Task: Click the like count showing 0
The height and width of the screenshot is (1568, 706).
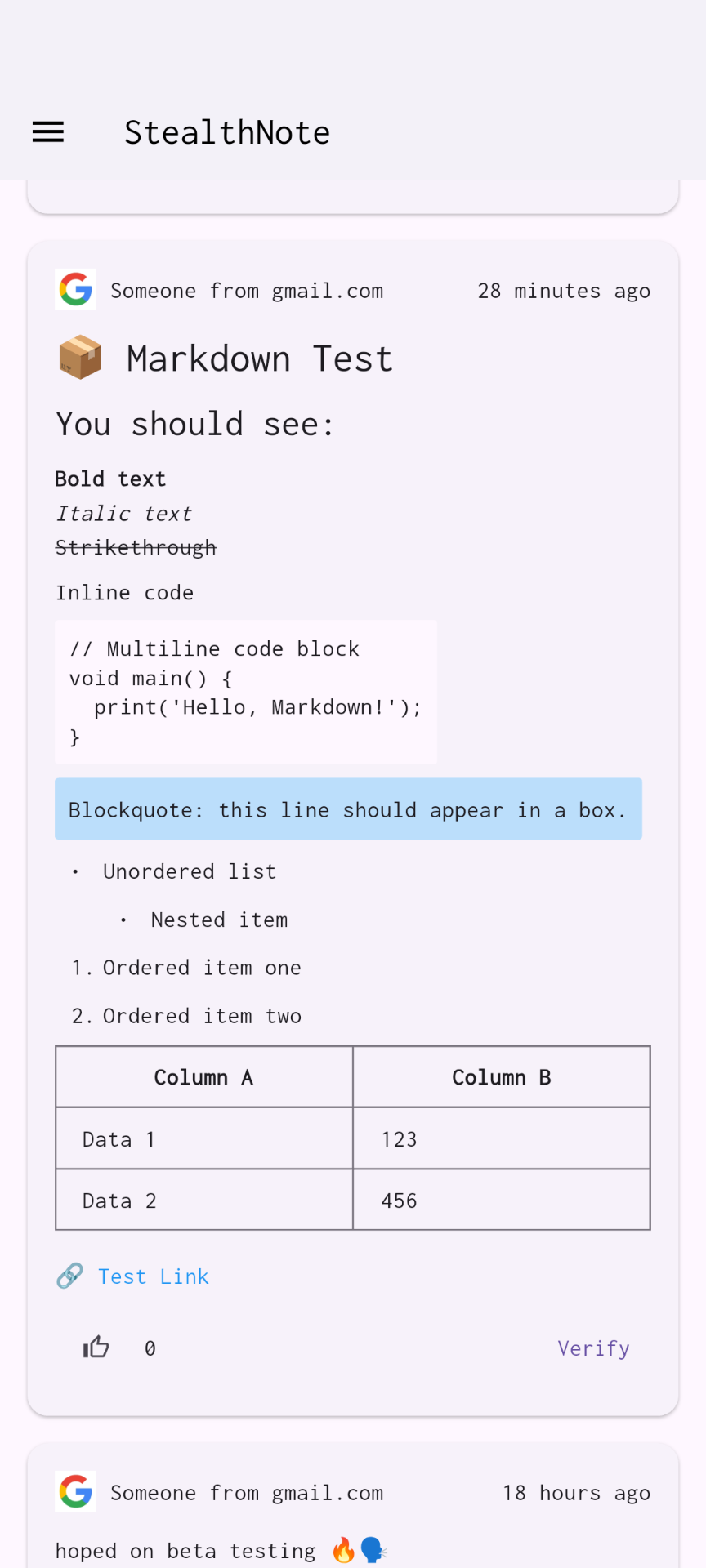Action: [x=150, y=1347]
